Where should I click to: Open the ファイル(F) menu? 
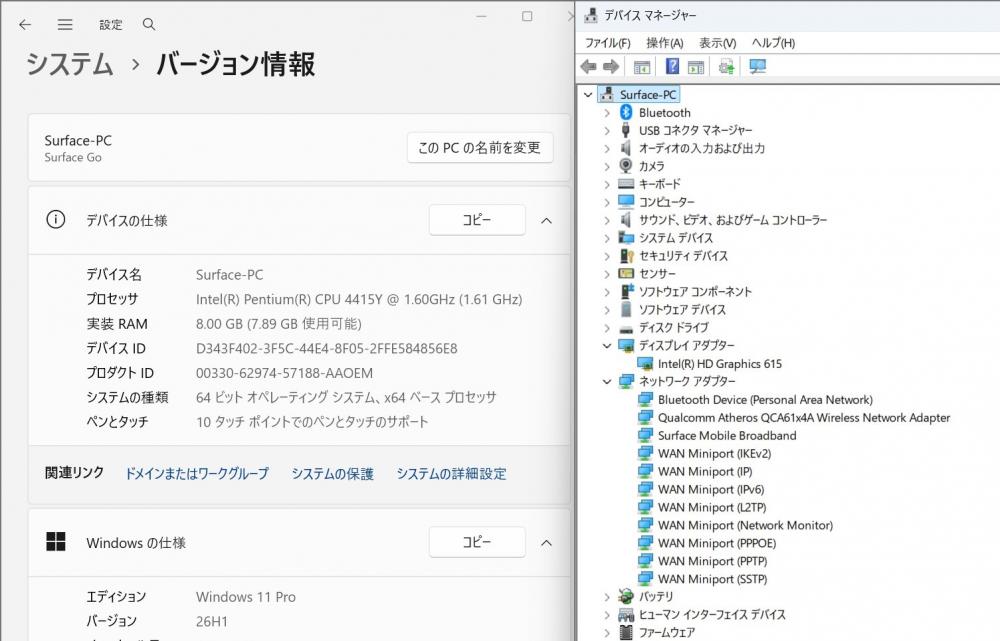(x=608, y=43)
